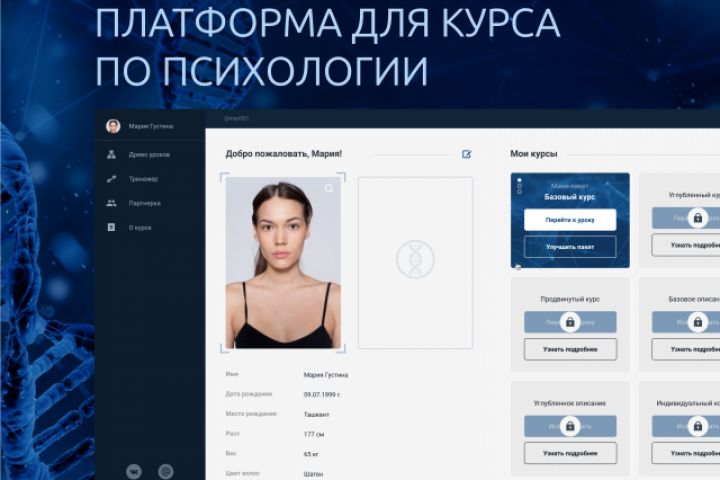The width and height of the screenshot is (720, 480).
Task: Click the edit profile pencil icon
Action: pos(467,154)
